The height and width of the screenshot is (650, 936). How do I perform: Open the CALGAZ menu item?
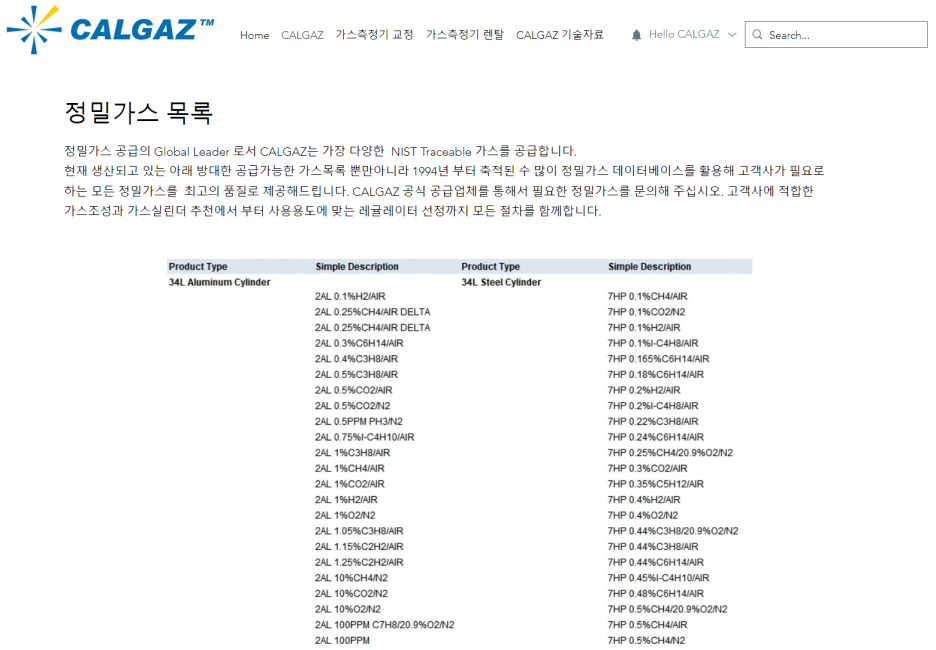(302, 35)
